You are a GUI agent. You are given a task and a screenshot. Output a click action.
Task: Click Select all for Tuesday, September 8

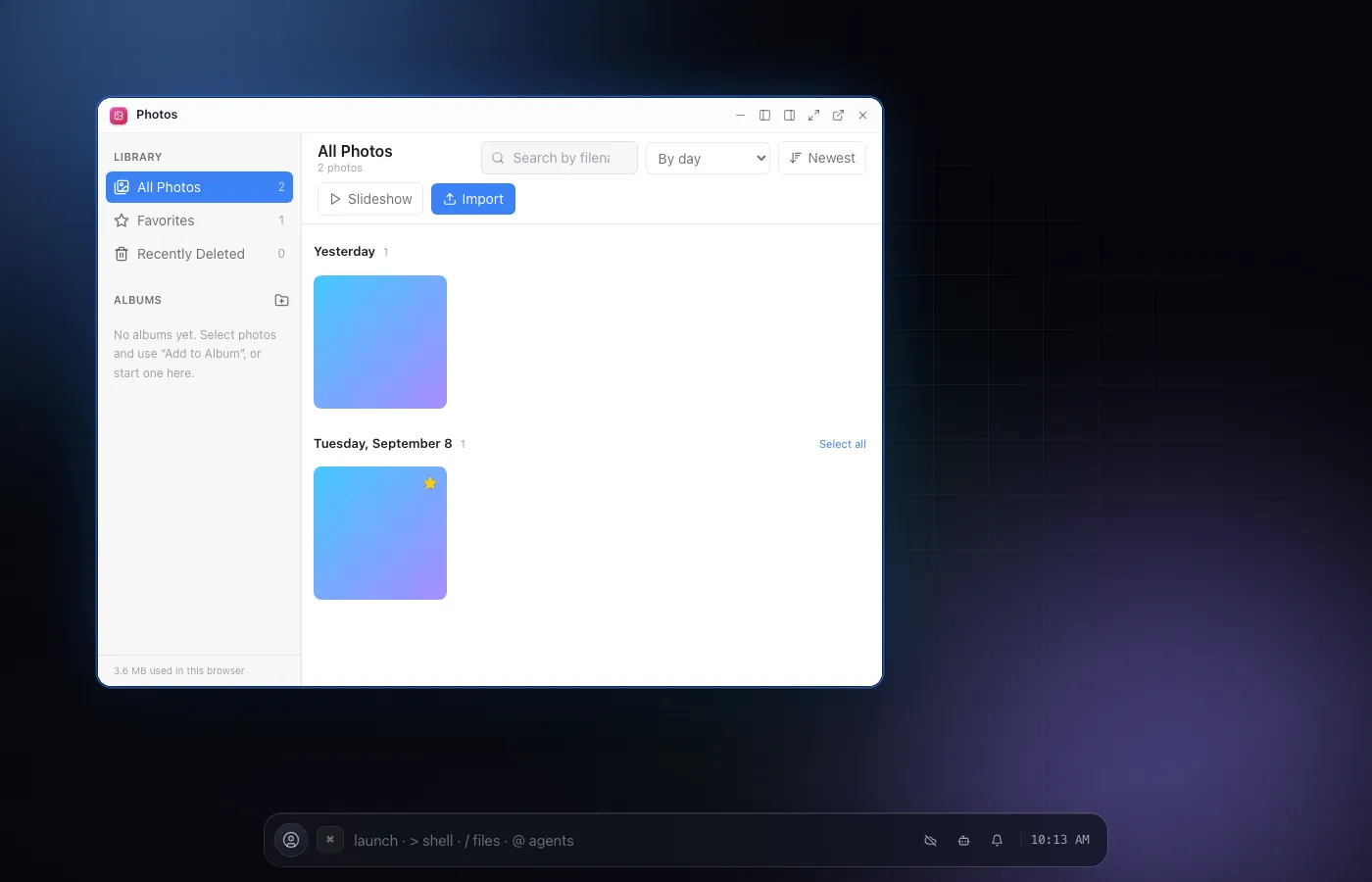(x=843, y=444)
